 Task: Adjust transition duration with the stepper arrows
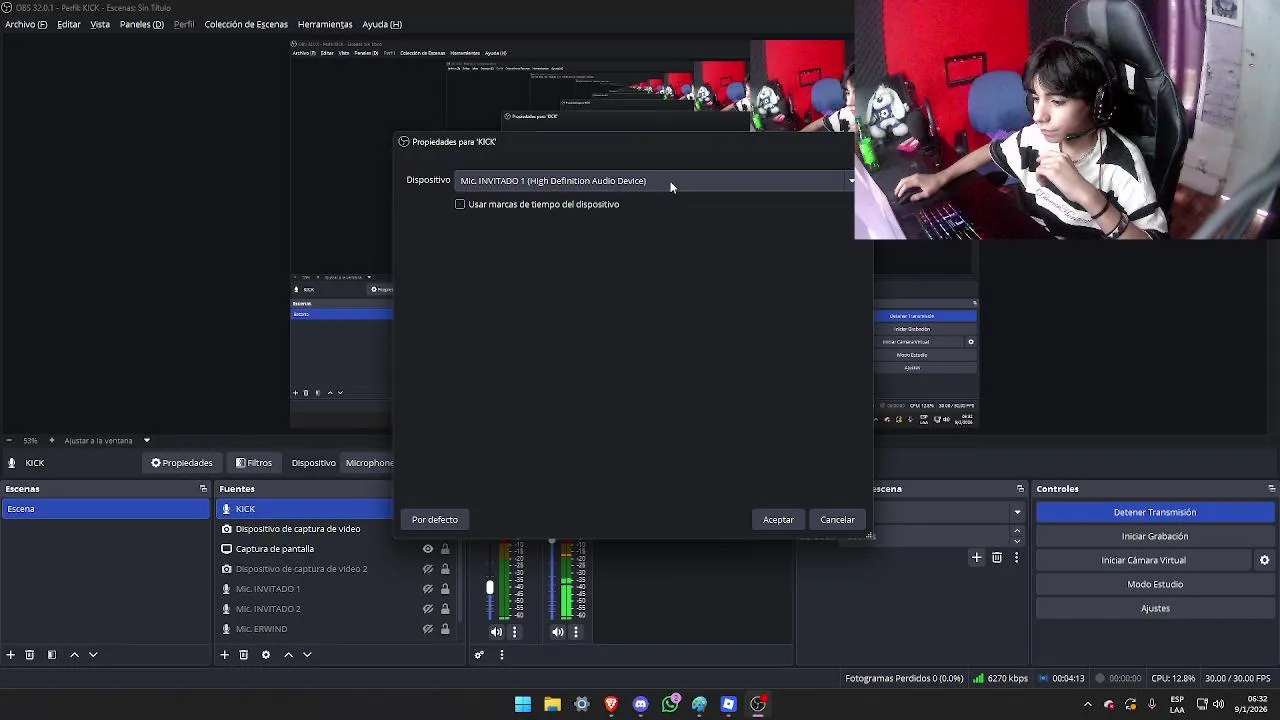(1017, 536)
